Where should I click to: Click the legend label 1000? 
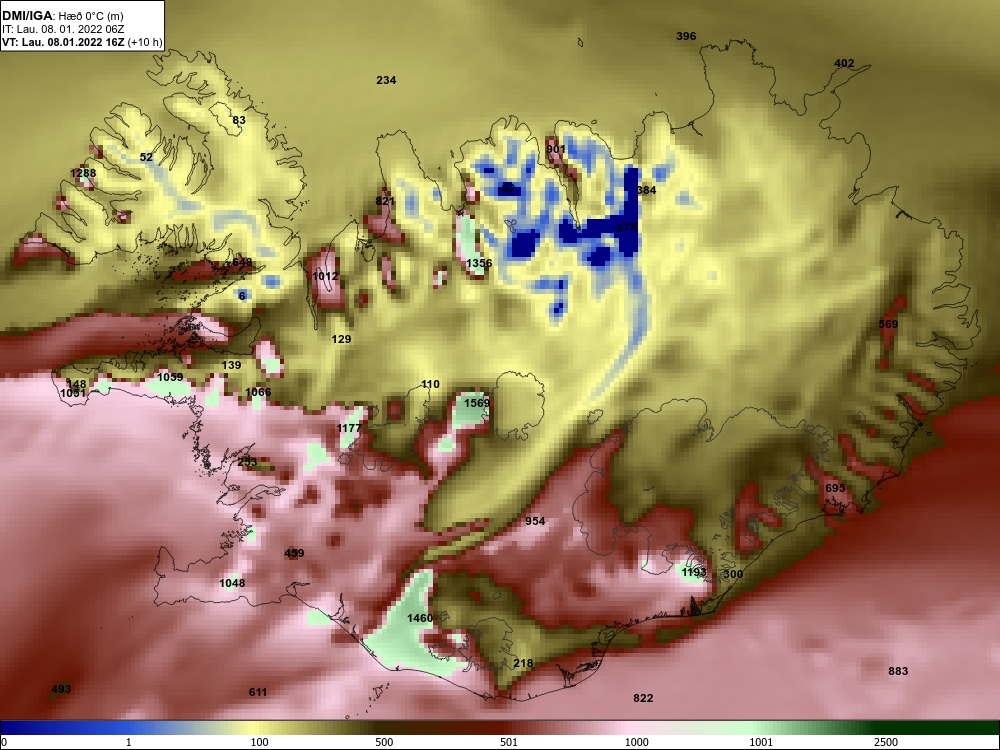(x=636, y=742)
